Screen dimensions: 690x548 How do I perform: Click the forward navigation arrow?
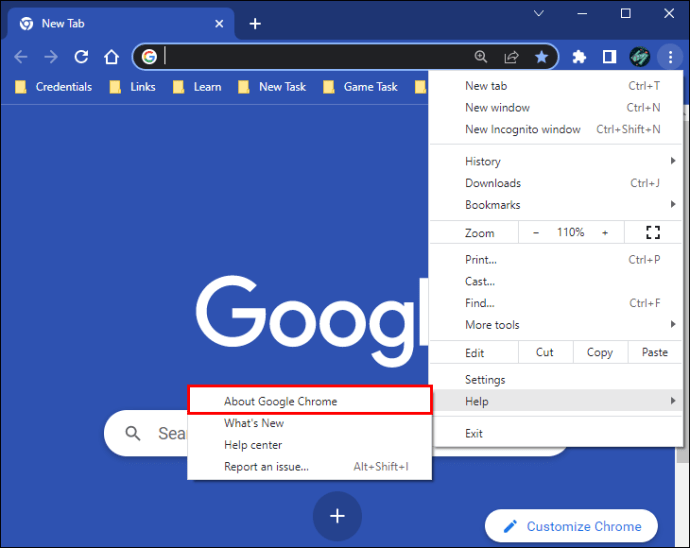pyautogui.click(x=51, y=57)
